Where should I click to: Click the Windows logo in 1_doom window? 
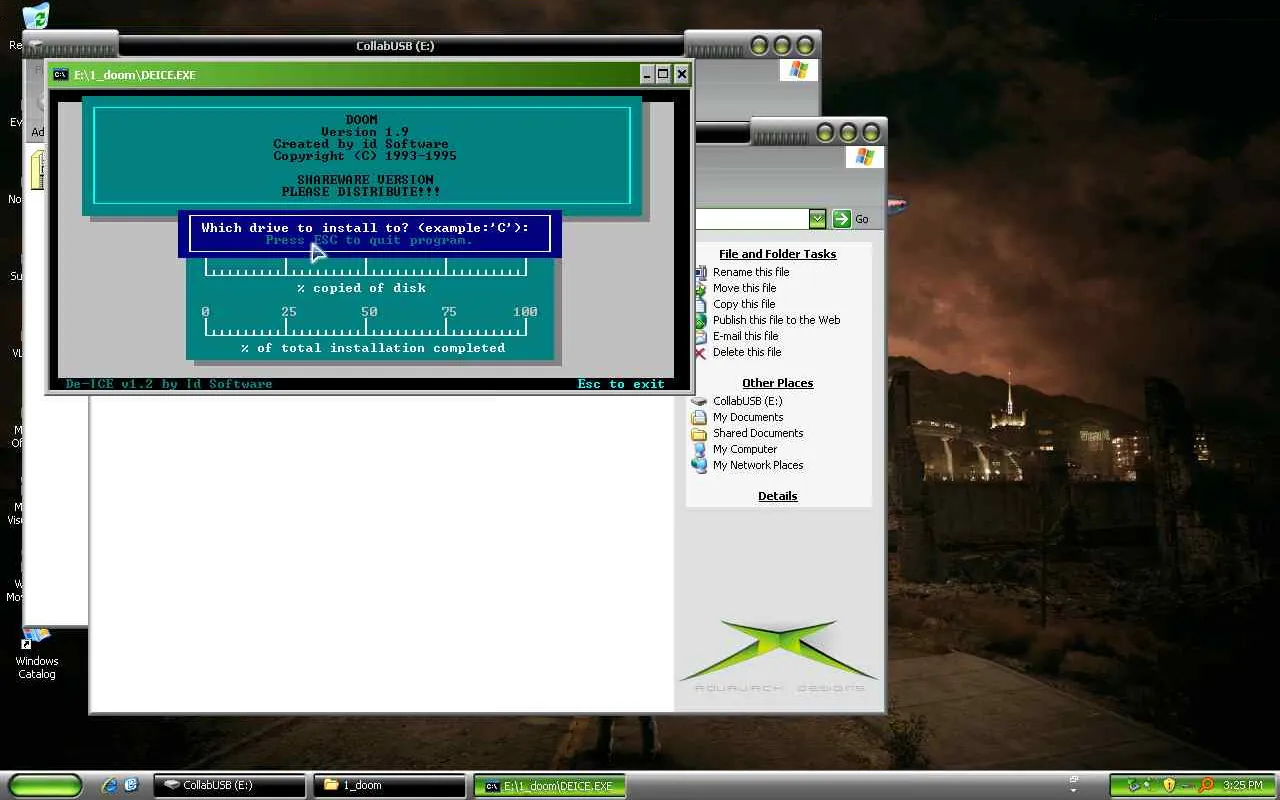(x=864, y=157)
